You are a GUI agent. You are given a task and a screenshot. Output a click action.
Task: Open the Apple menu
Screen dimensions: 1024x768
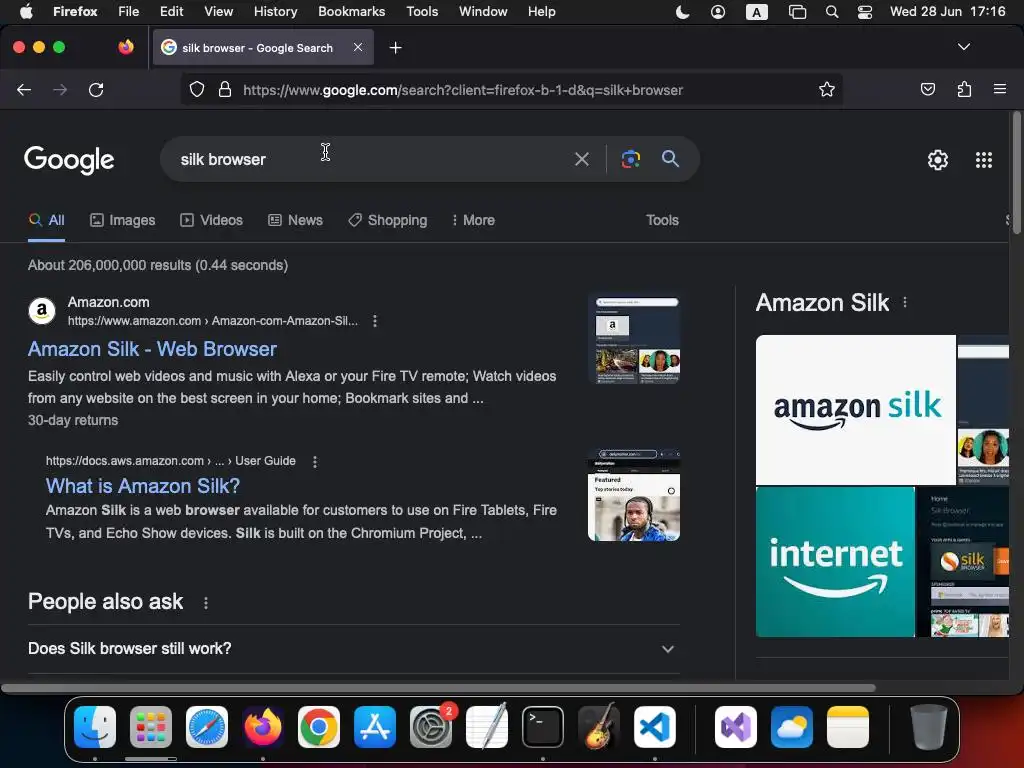[x=26, y=11]
